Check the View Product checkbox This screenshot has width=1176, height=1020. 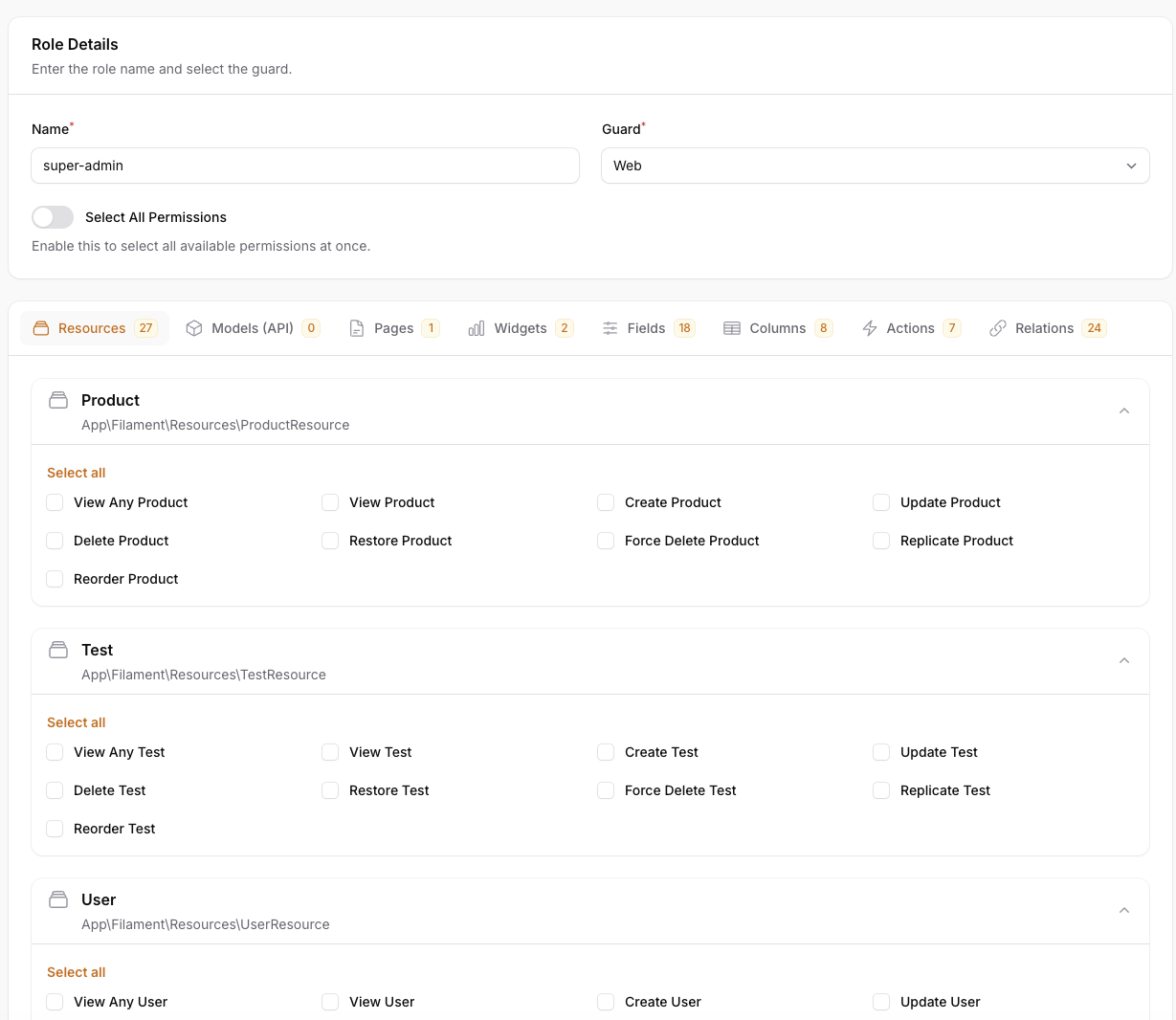[x=330, y=502]
